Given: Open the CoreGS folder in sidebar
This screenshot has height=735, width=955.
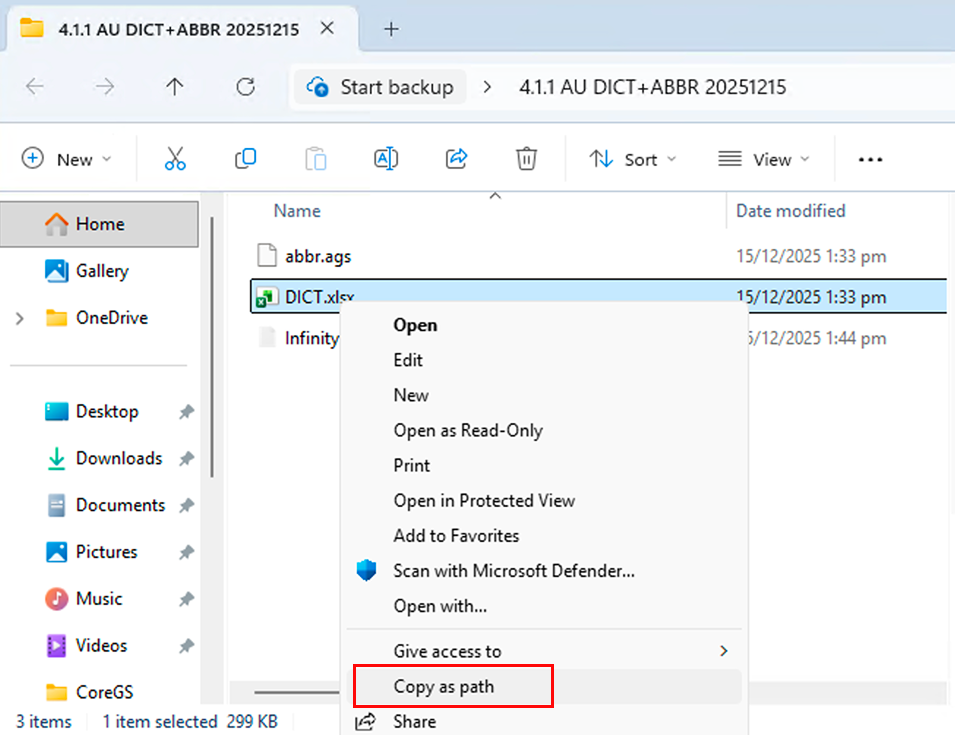Looking at the screenshot, I should 104,692.
